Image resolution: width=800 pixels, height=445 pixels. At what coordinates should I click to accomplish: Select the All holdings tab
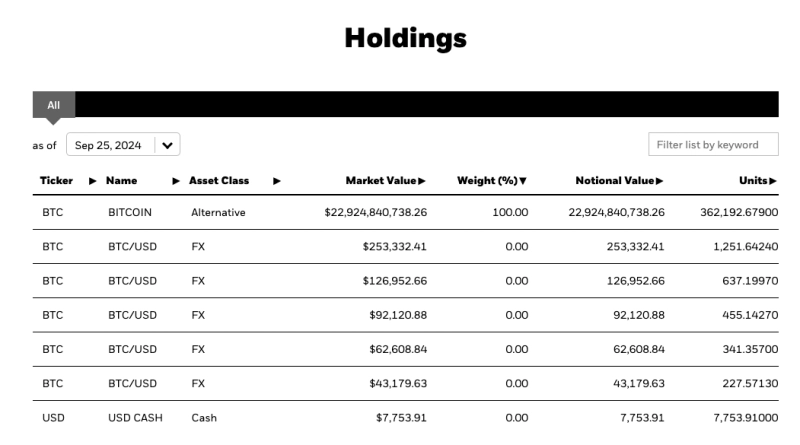click(x=54, y=104)
